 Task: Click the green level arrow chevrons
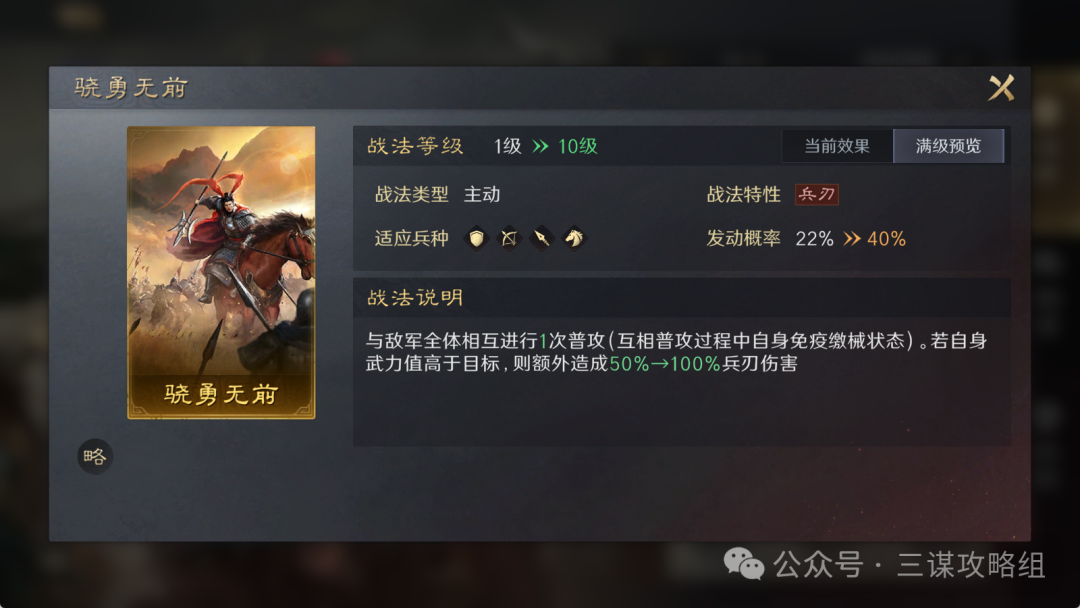click(x=541, y=146)
